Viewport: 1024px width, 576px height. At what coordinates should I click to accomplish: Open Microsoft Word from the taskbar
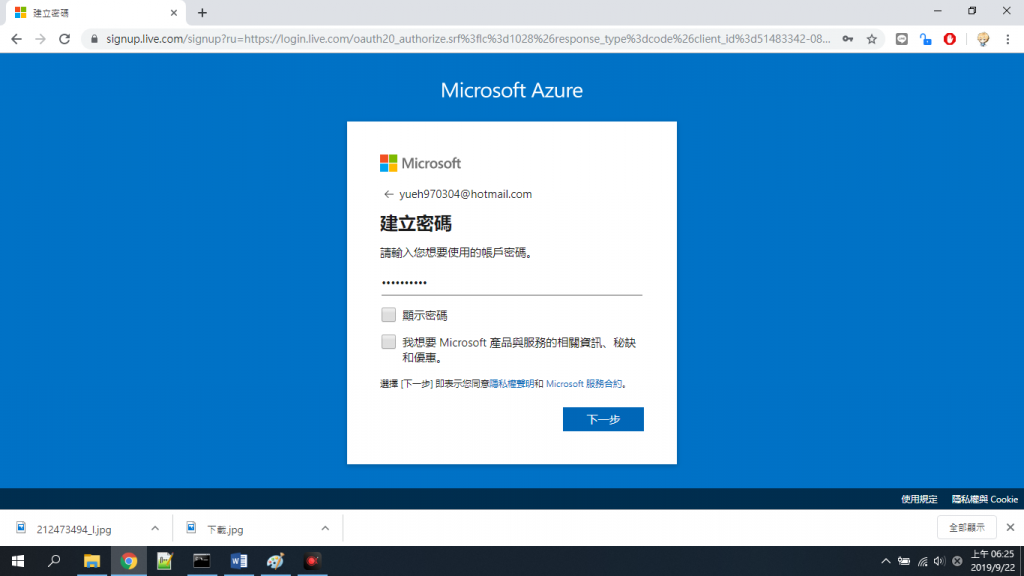point(238,561)
